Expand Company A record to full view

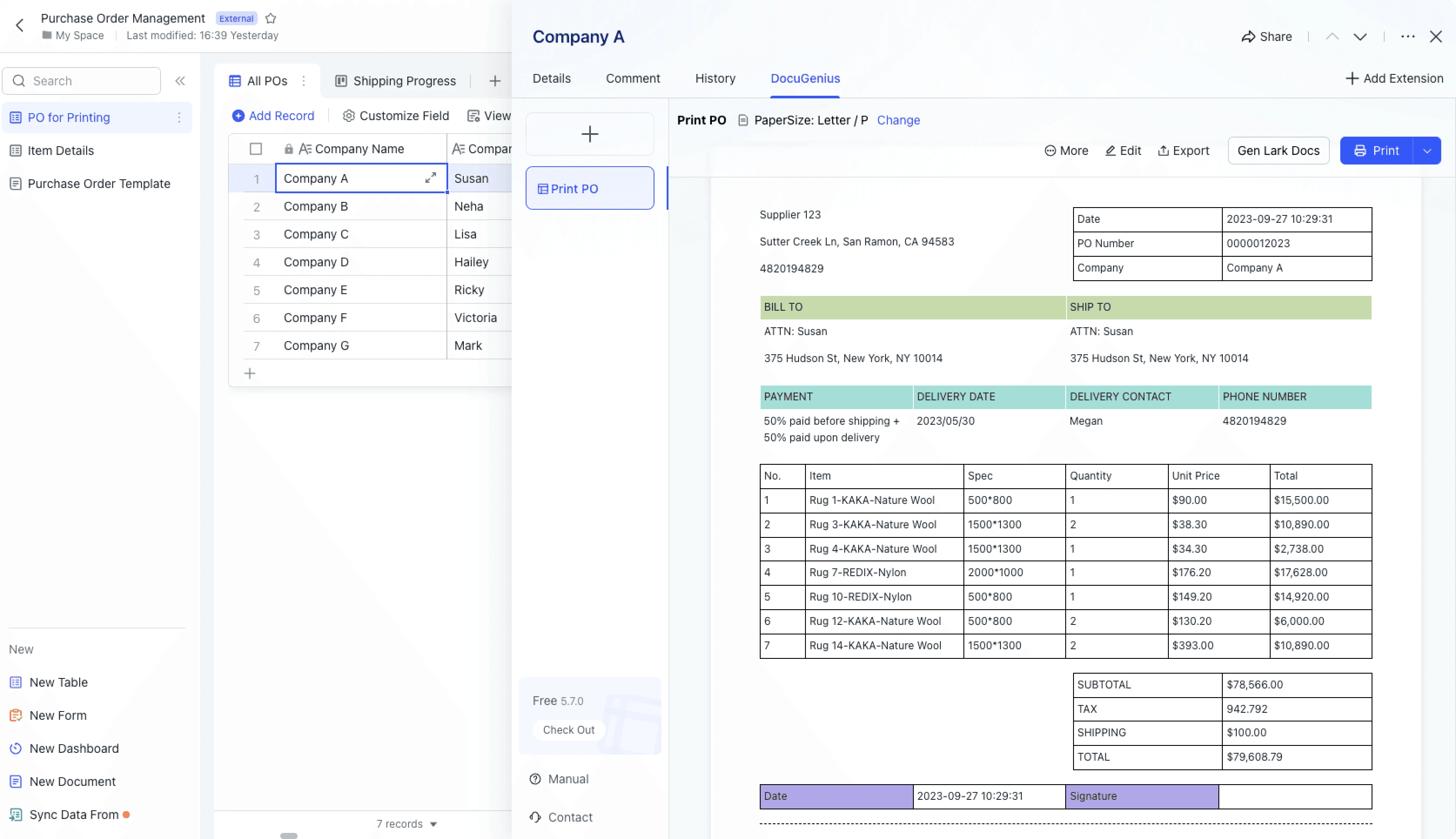[430, 178]
